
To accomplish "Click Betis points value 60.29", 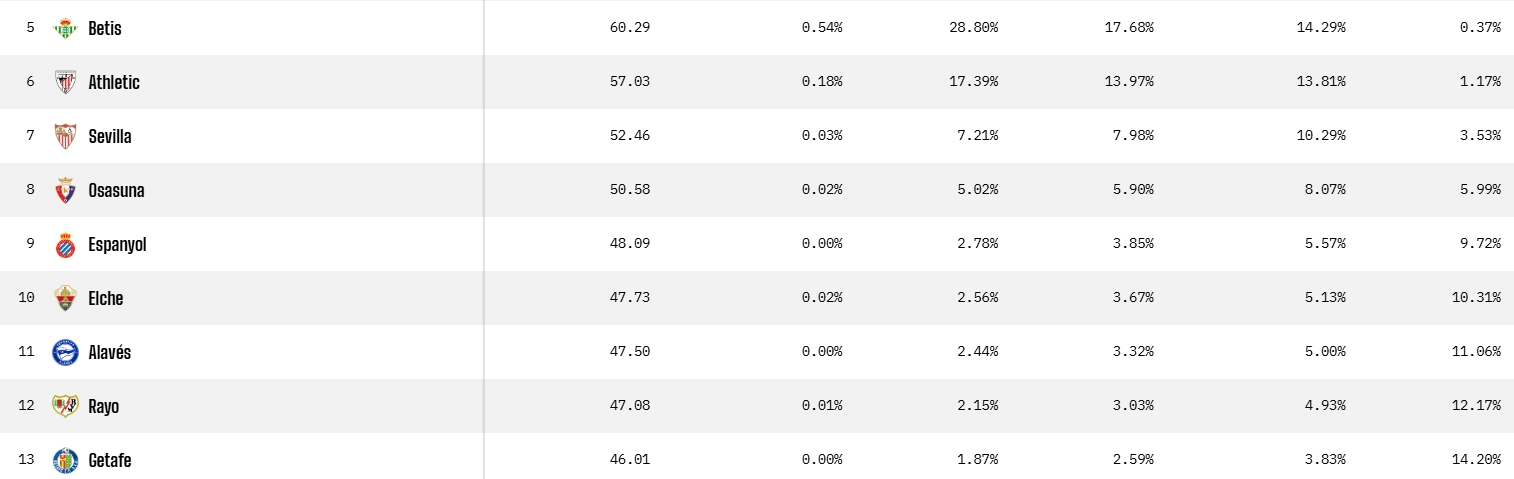I will tap(629, 28).
